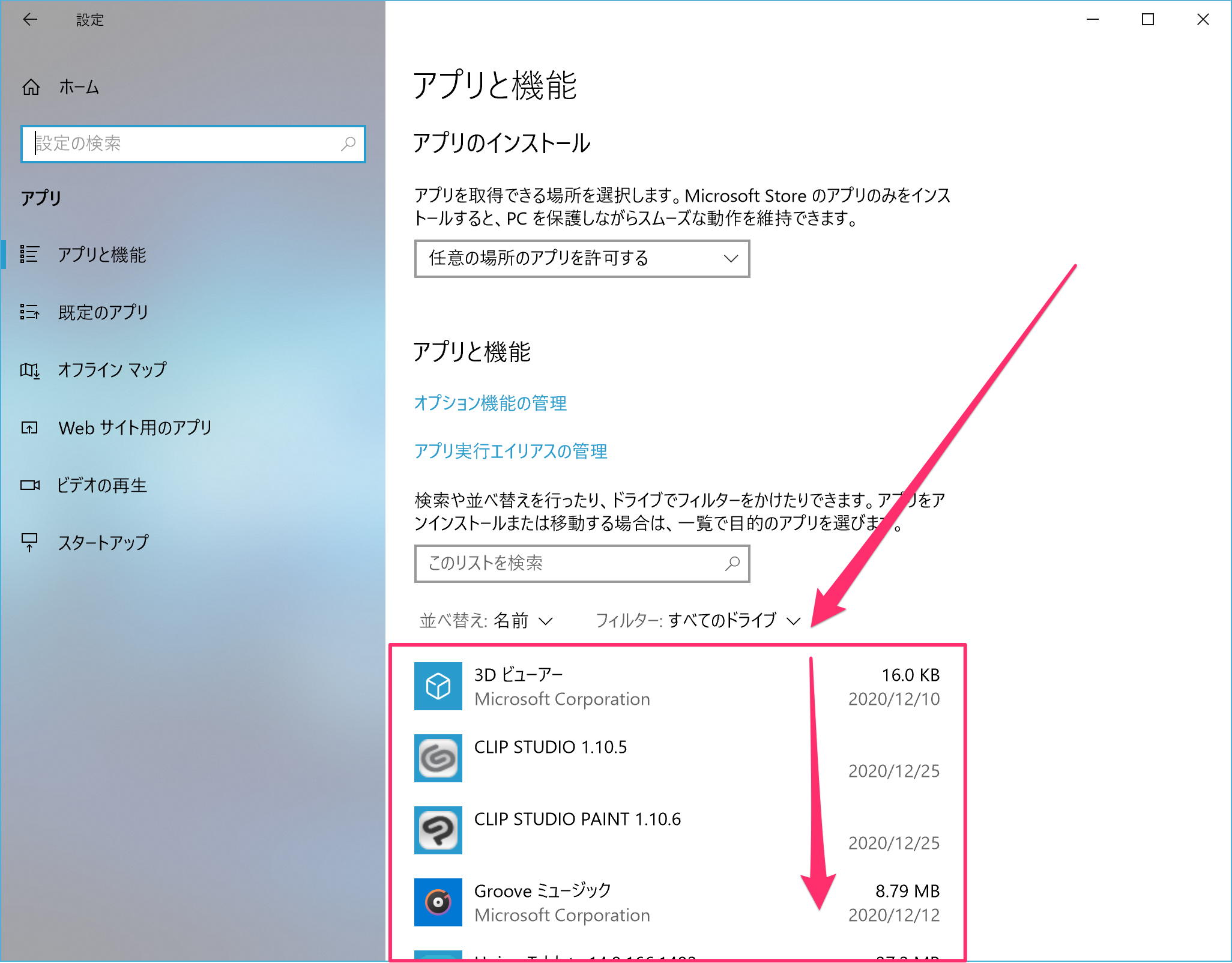This screenshot has height=963, width=1232.
Task: Click the Groove ミュージック app icon
Action: coord(438,902)
